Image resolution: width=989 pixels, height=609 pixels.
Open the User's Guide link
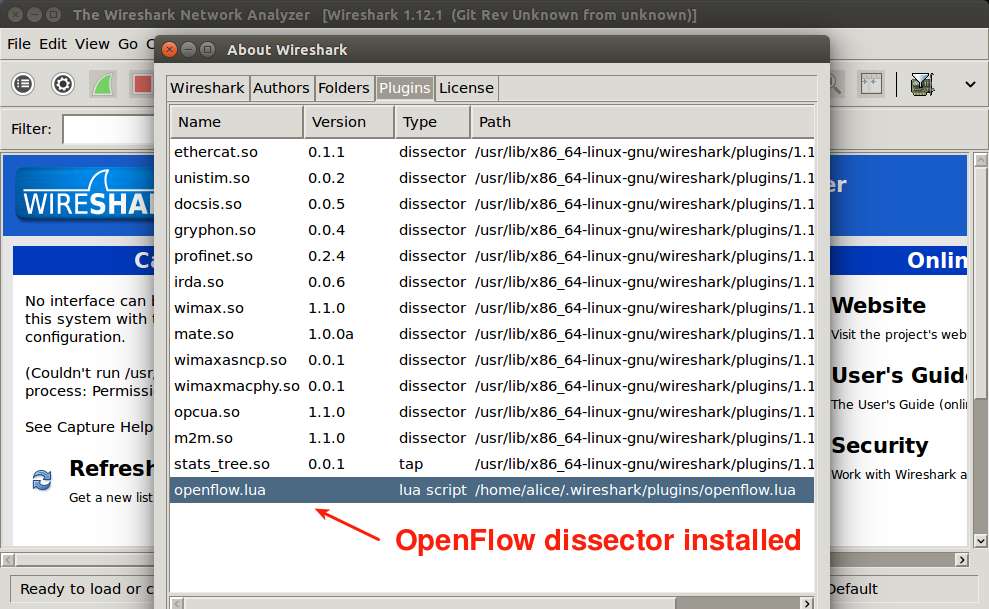(899, 376)
